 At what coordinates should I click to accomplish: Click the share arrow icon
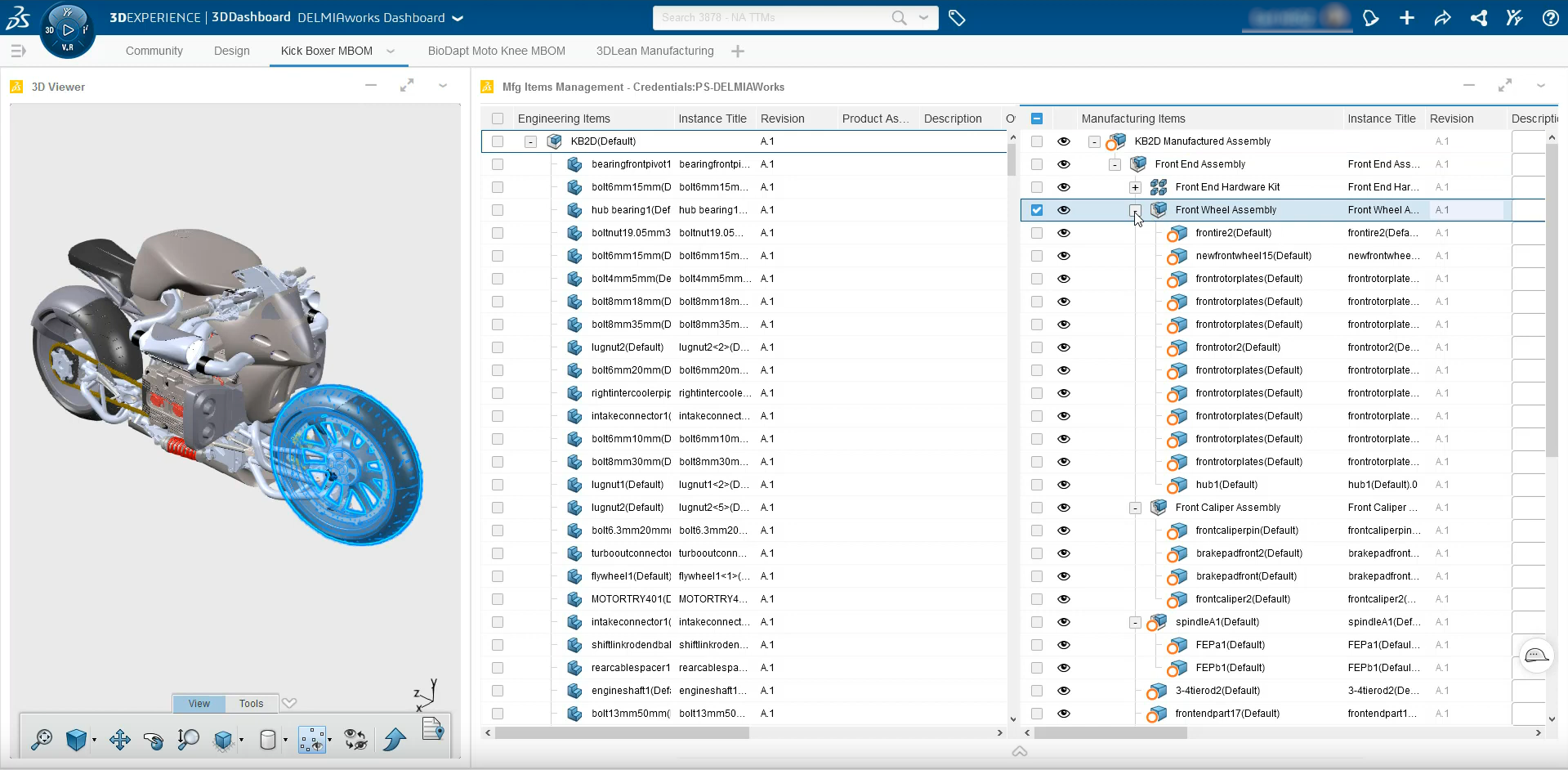[x=1442, y=17]
